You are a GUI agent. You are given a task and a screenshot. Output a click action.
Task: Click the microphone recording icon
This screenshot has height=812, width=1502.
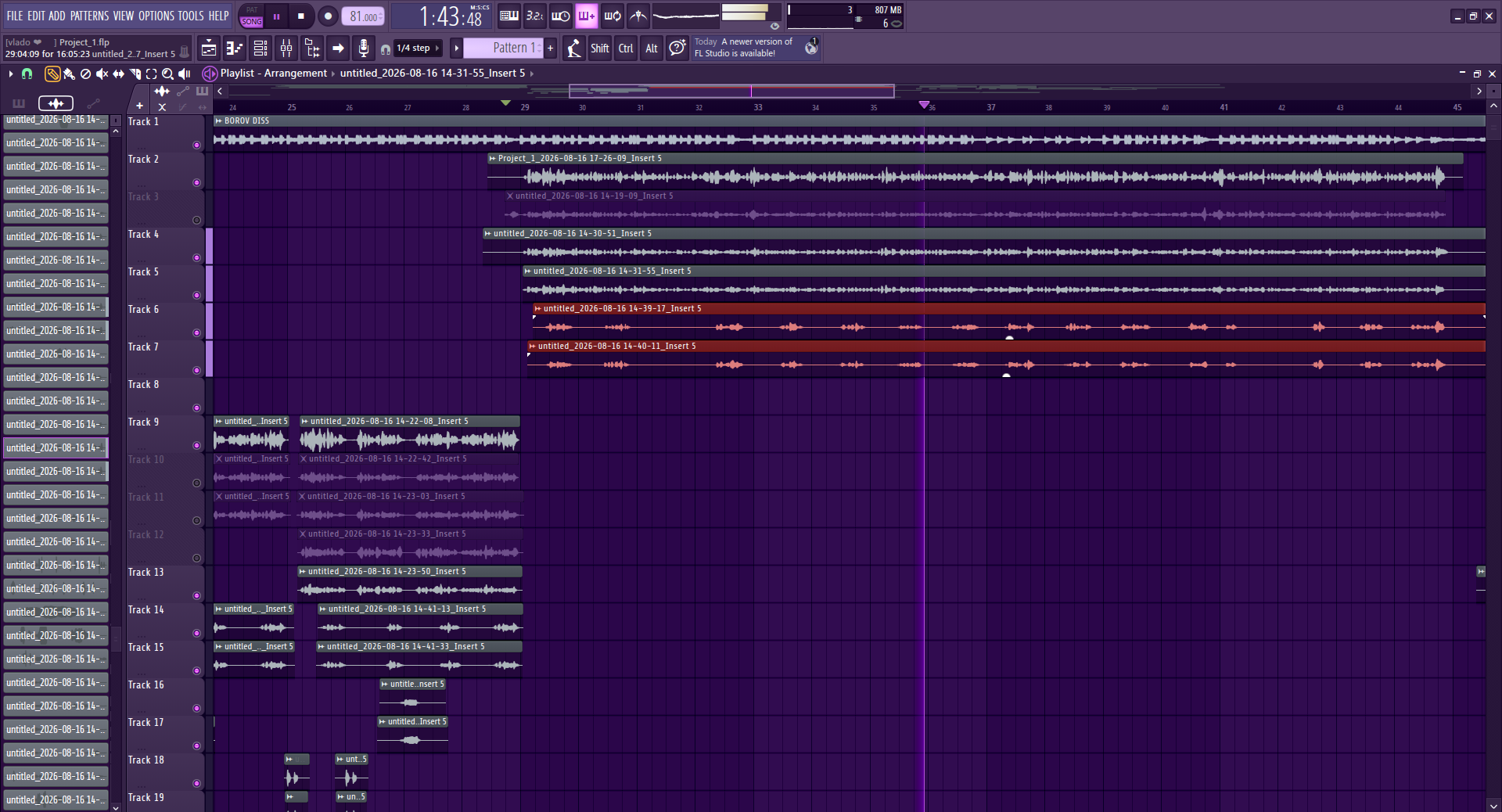pyautogui.click(x=364, y=49)
